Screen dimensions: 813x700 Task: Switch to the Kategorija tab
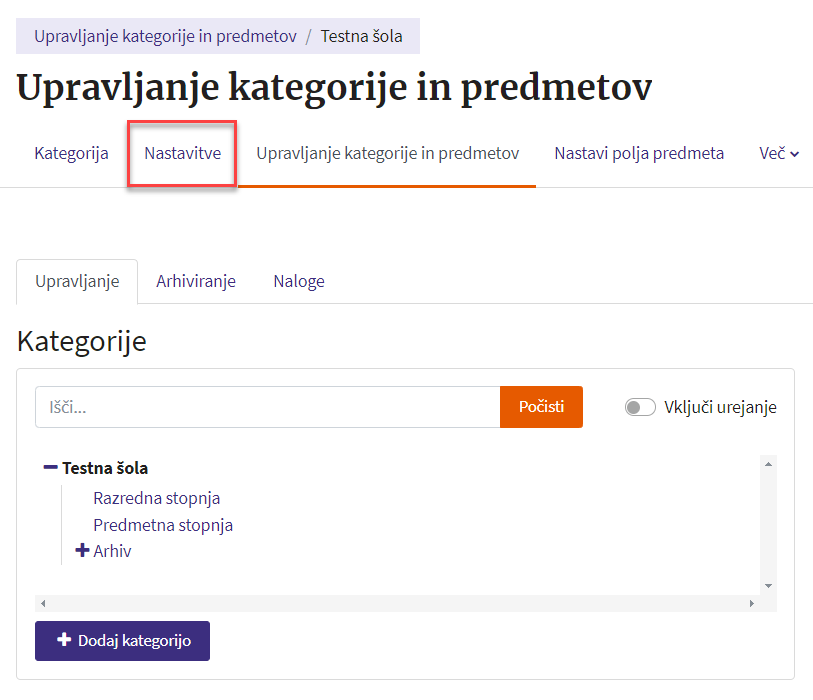[x=71, y=154]
